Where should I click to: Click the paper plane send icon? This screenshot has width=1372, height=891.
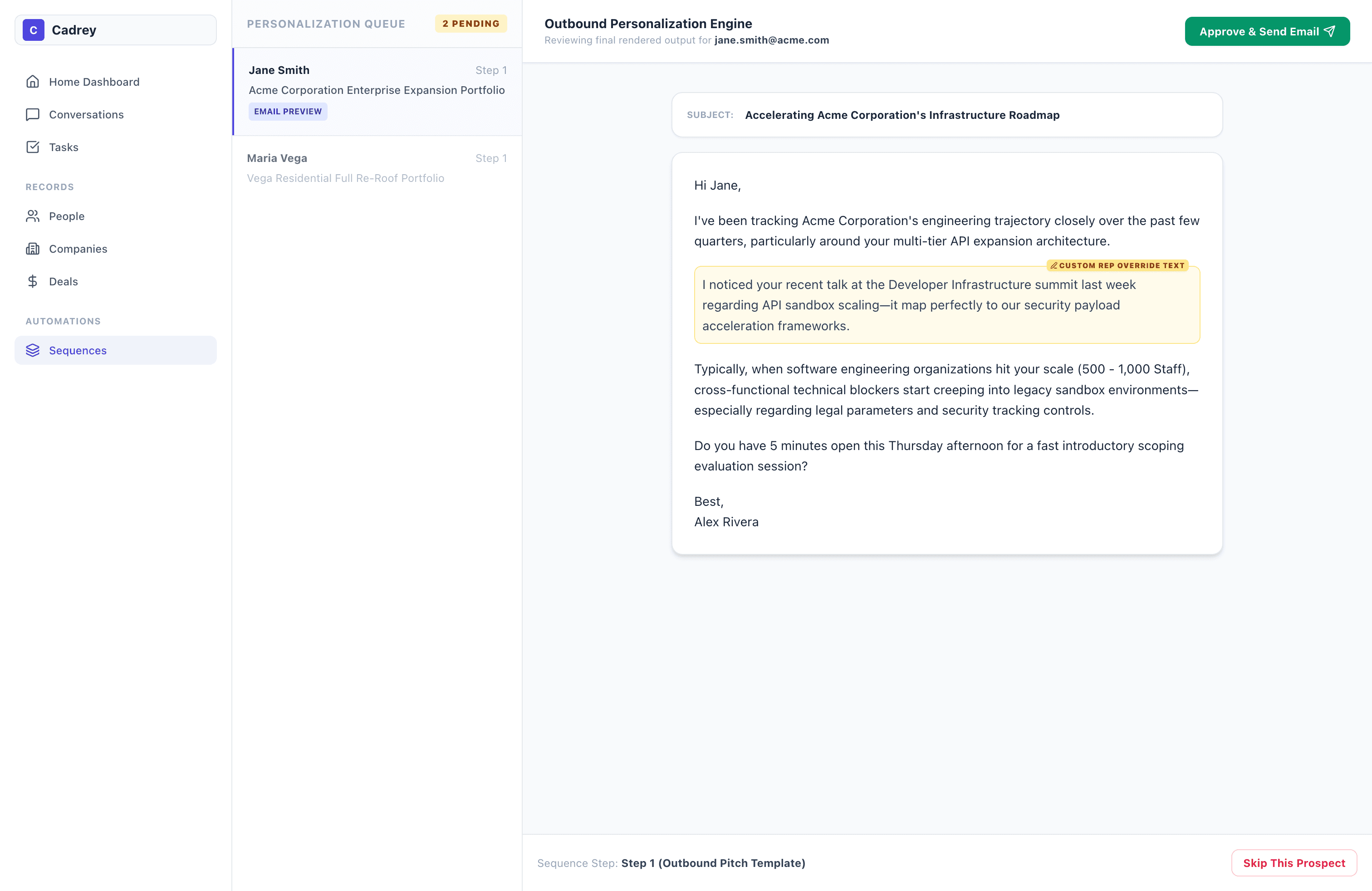pos(1329,31)
